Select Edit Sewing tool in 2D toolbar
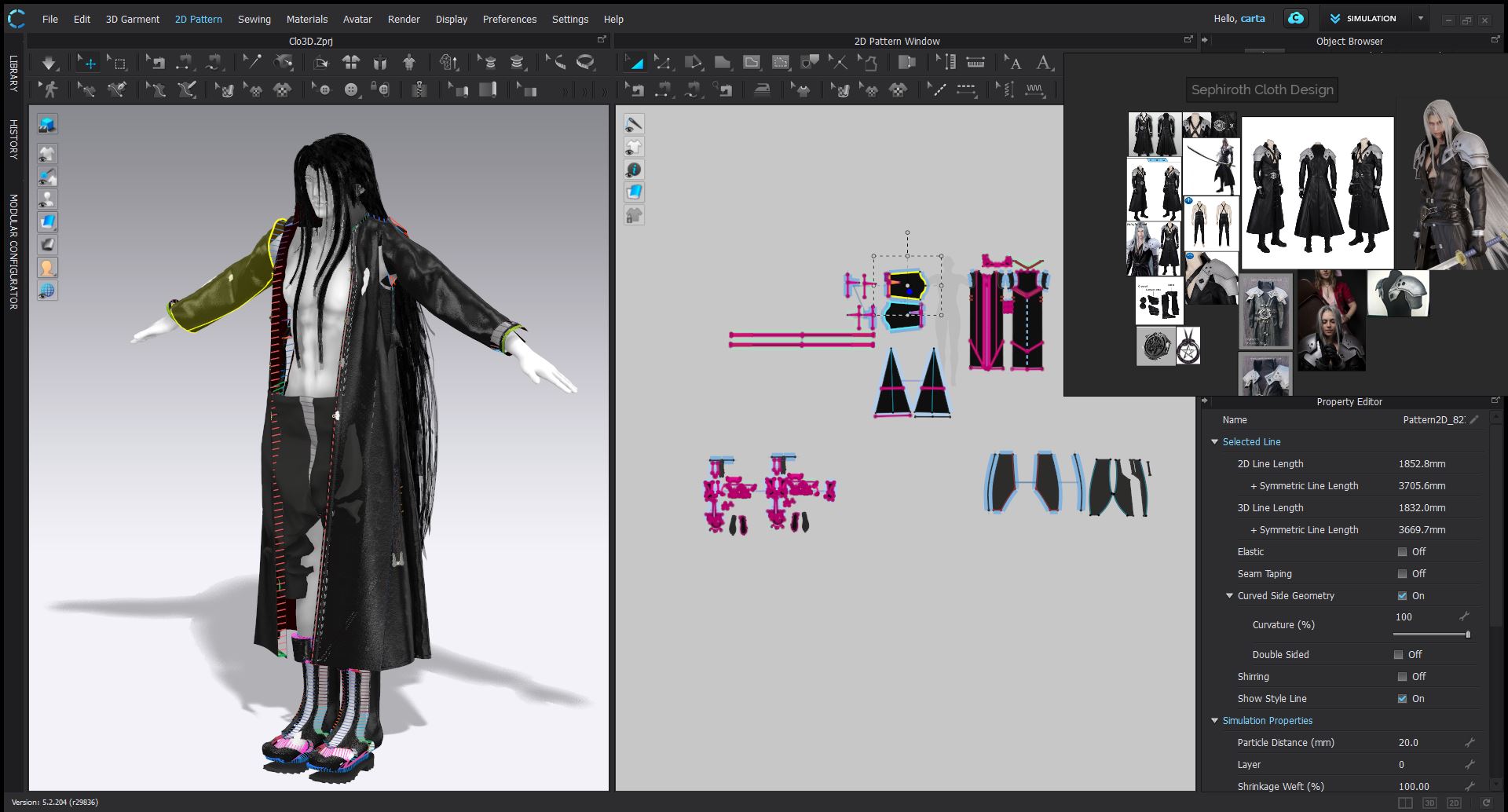The width and height of the screenshot is (1508, 812). (x=633, y=90)
